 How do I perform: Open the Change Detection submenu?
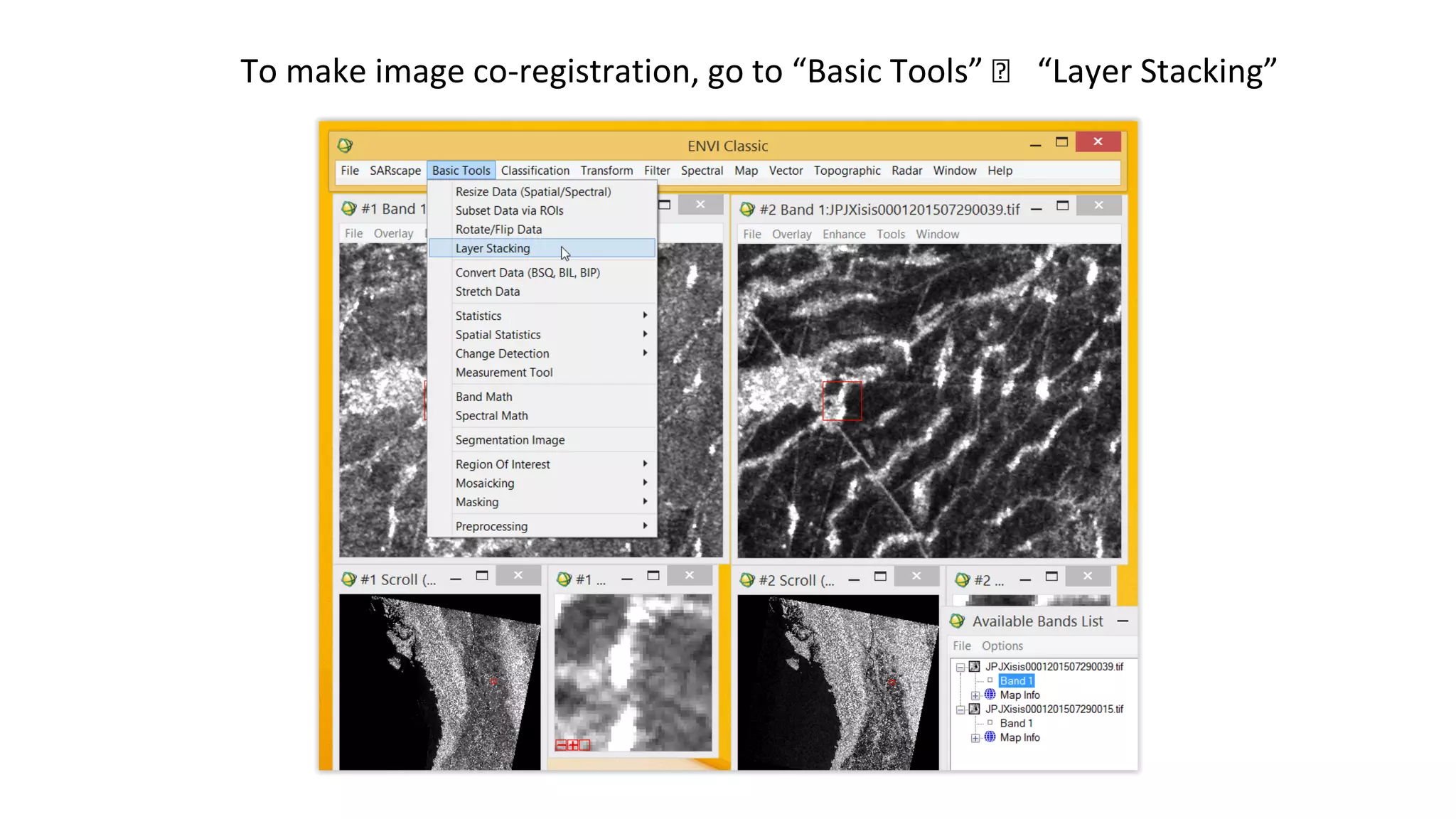pyautogui.click(x=542, y=353)
